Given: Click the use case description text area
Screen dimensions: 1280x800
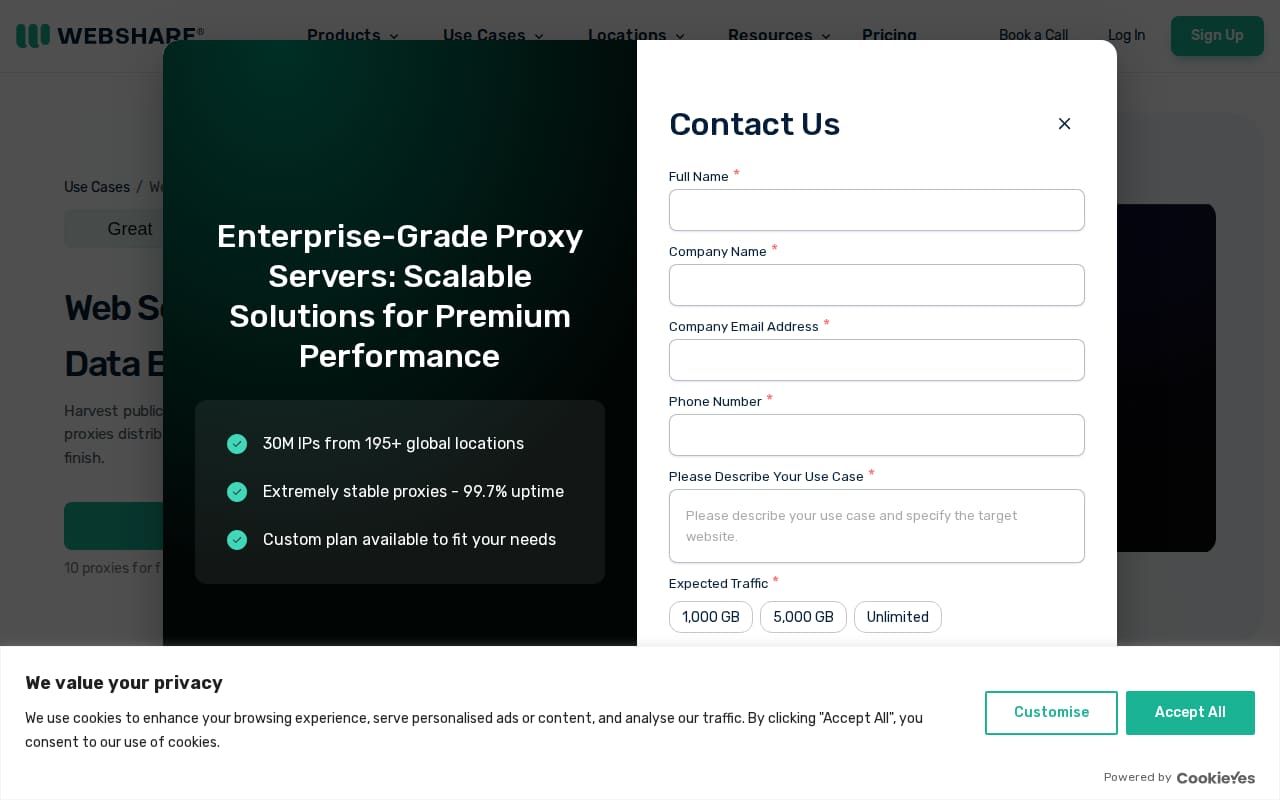Looking at the screenshot, I should coord(877,526).
